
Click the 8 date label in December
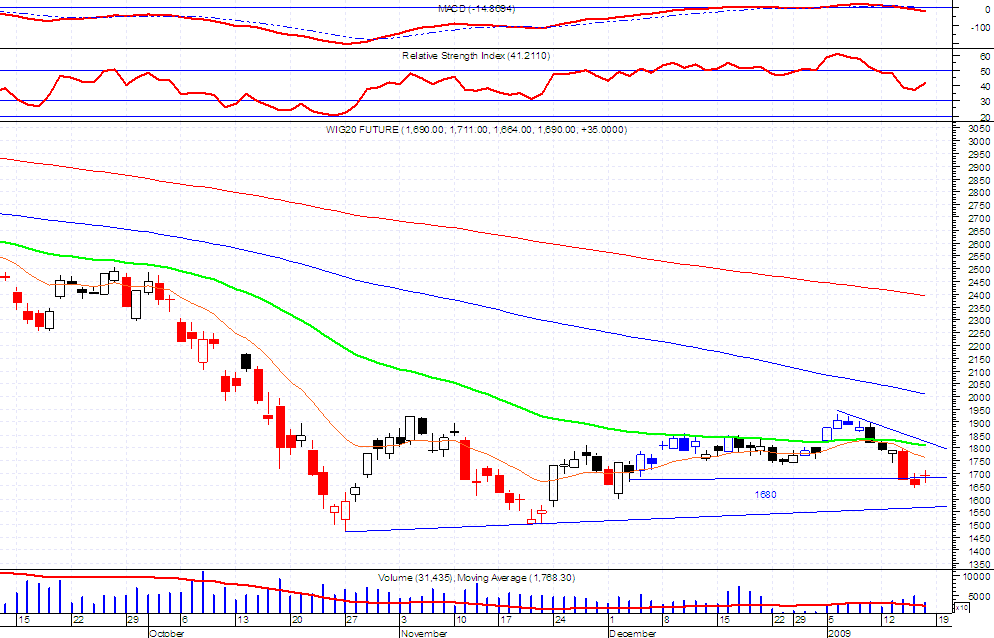pyautogui.click(x=666, y=620)
